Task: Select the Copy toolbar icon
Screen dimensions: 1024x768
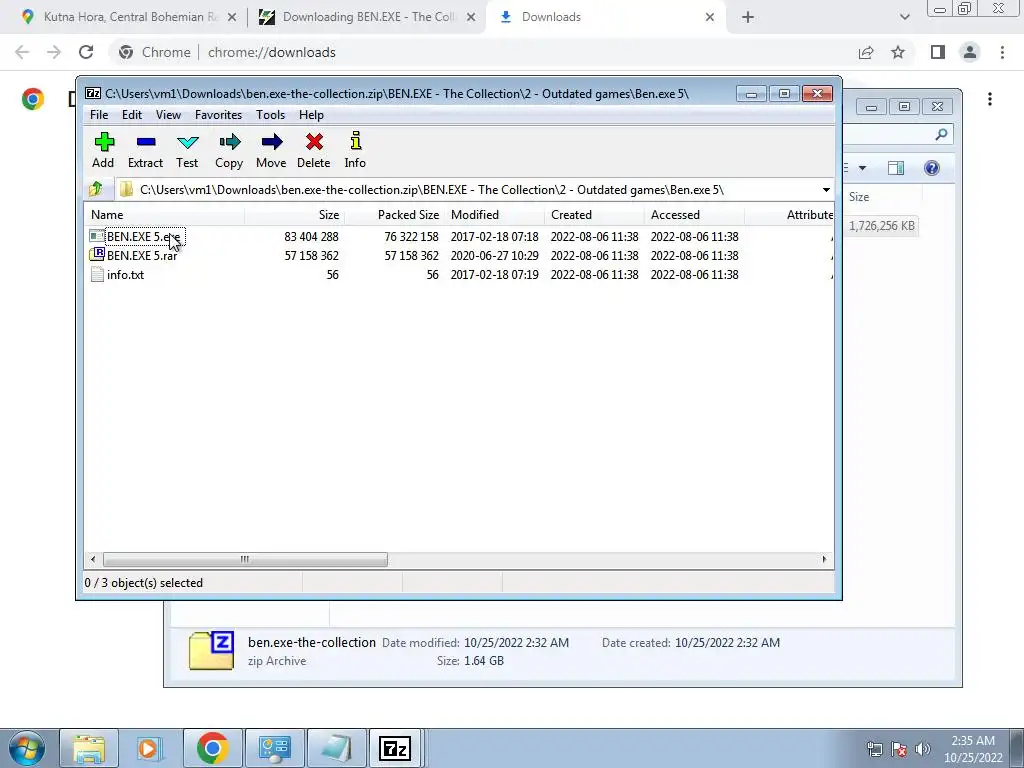Action: [x=229, y=150]
